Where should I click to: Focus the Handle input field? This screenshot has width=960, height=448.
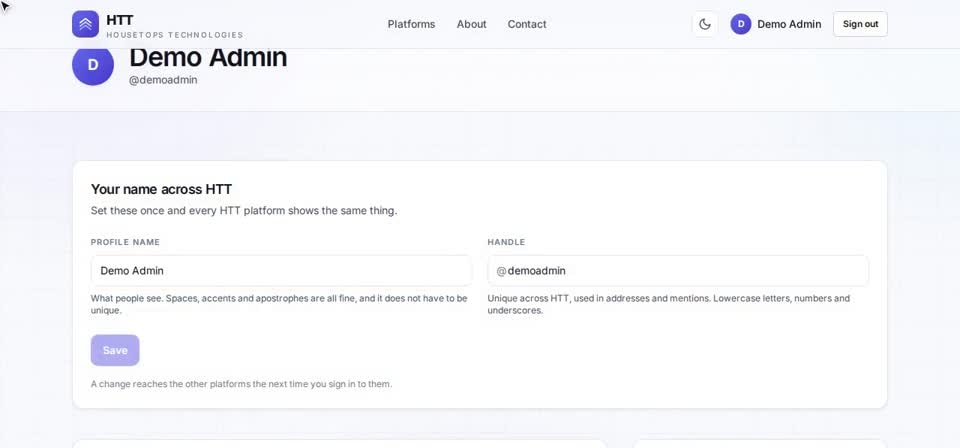click(x=678, y=271)
